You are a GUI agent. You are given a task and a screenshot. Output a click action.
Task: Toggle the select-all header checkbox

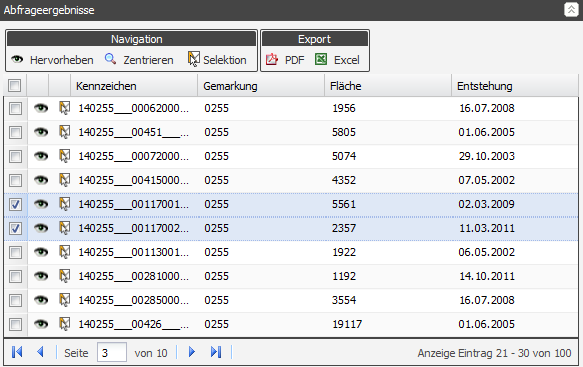[x=15, y=86]
